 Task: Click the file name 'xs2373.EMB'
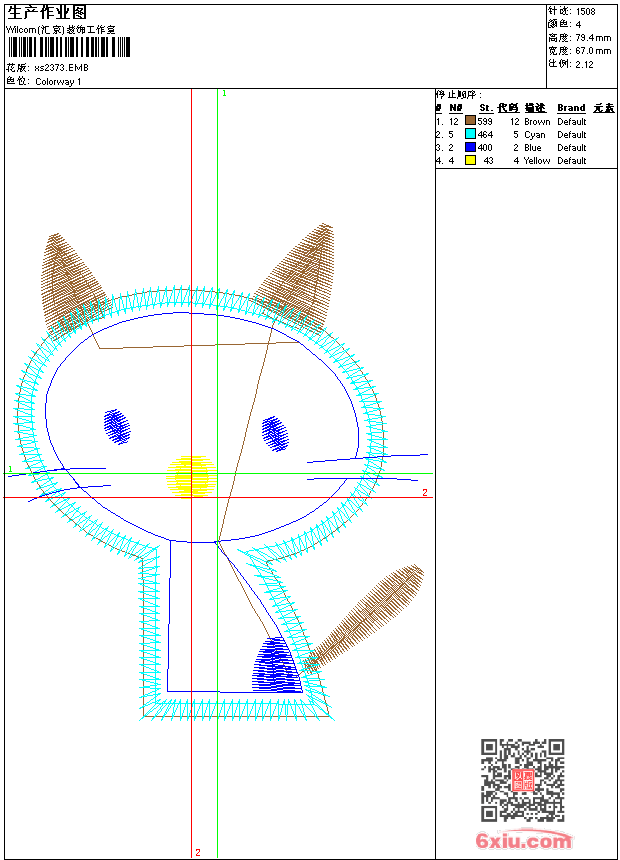pos(61,68)
